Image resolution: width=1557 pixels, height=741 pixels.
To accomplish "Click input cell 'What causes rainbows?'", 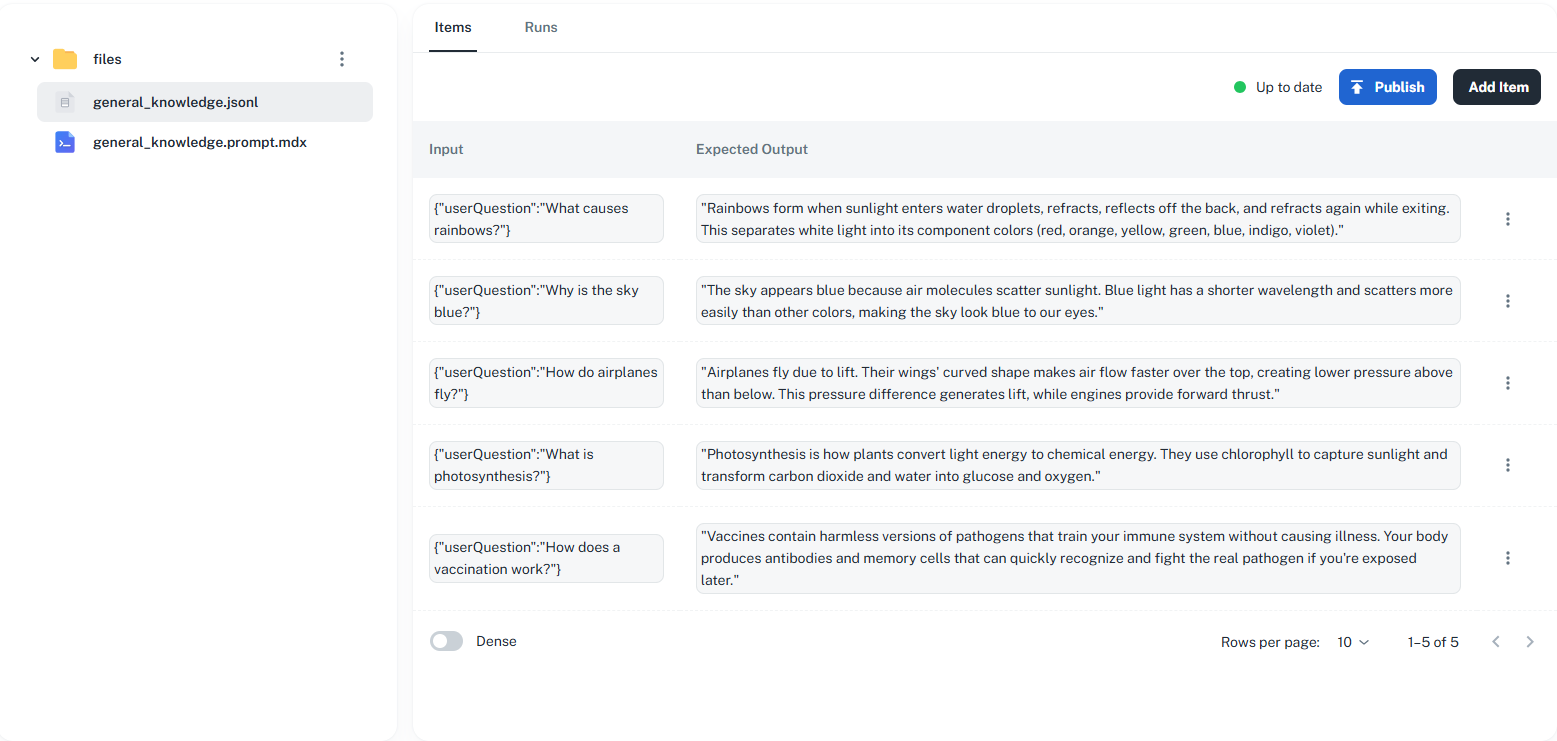I will click(x=546, y=218).
